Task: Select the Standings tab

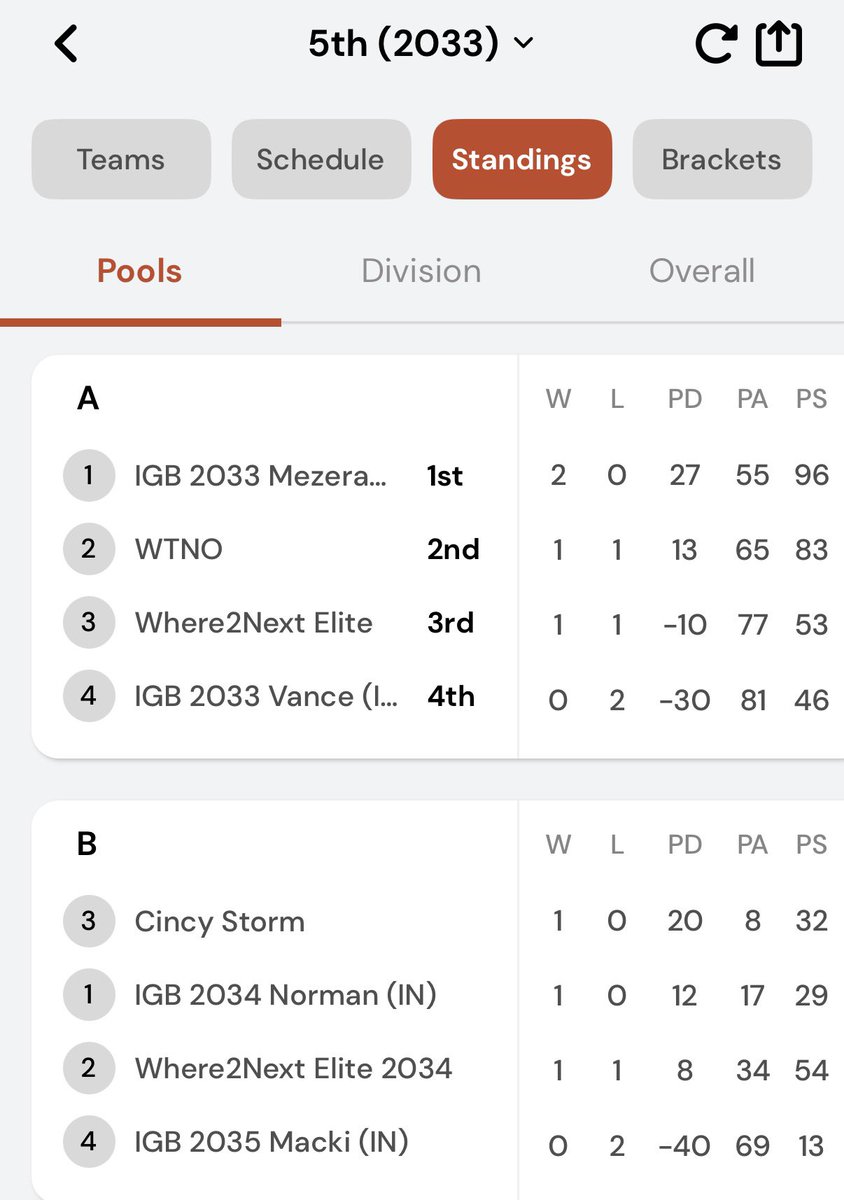Action: tap(521, 159)
